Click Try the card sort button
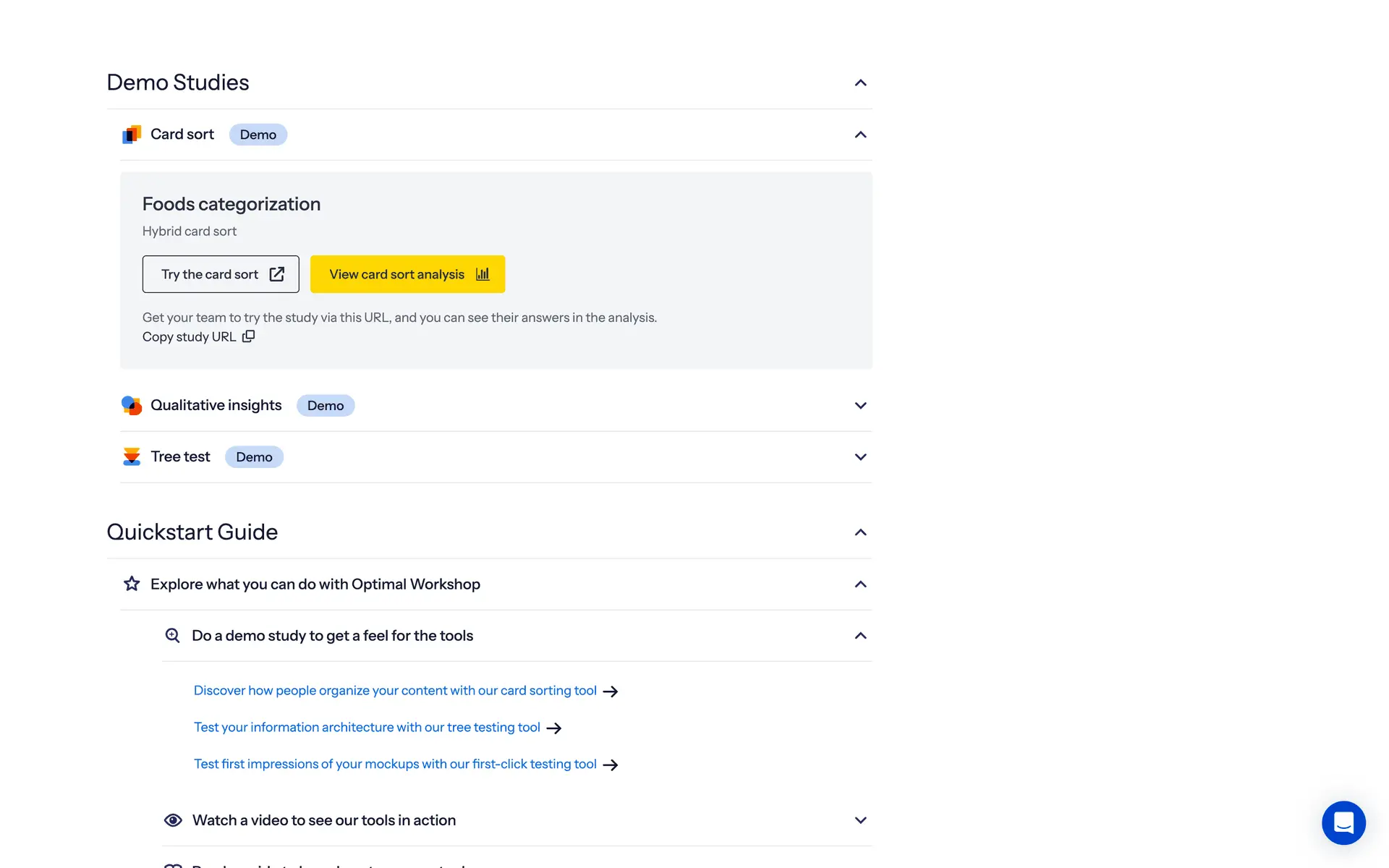 pyautogui.click(x=221, y=274)
